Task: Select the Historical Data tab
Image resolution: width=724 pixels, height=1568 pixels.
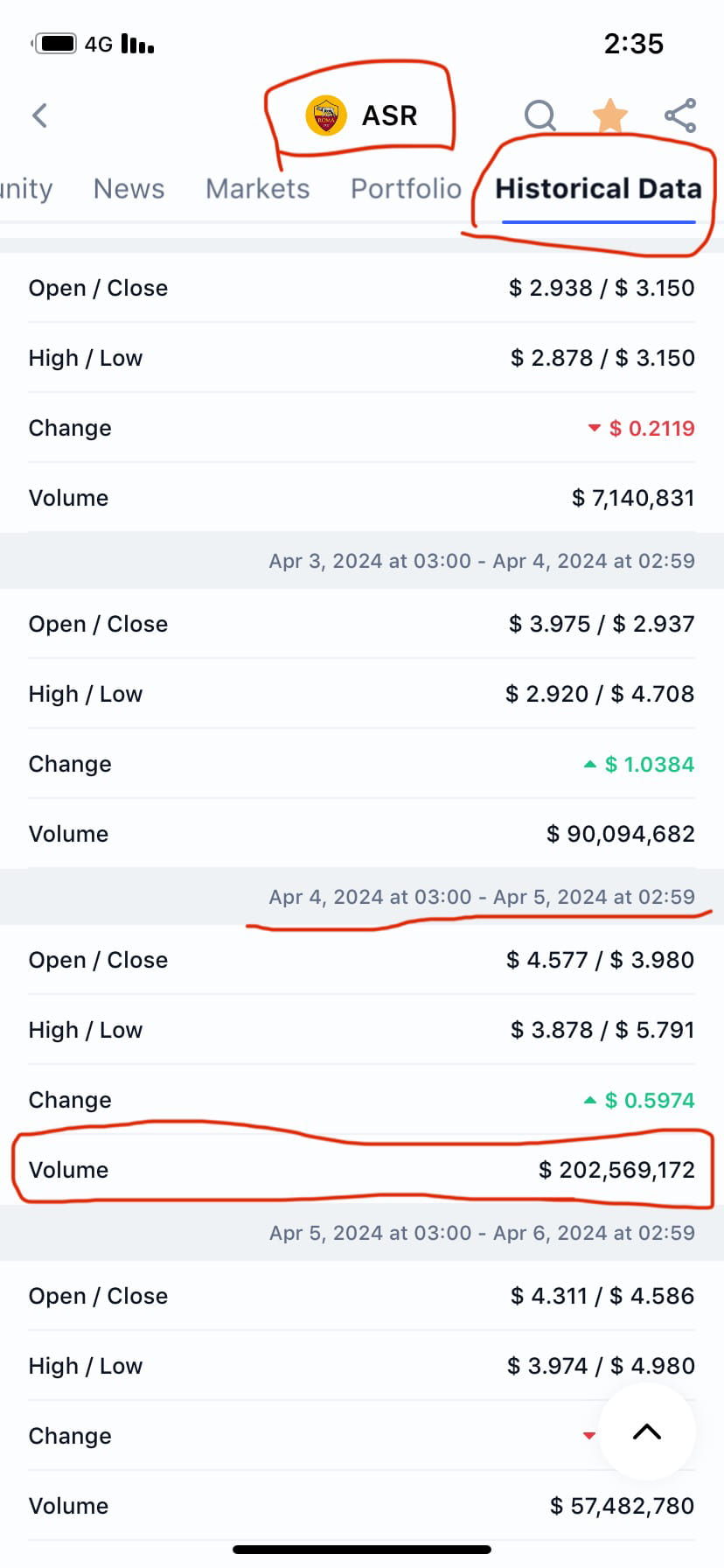Action: click(598, 189)
